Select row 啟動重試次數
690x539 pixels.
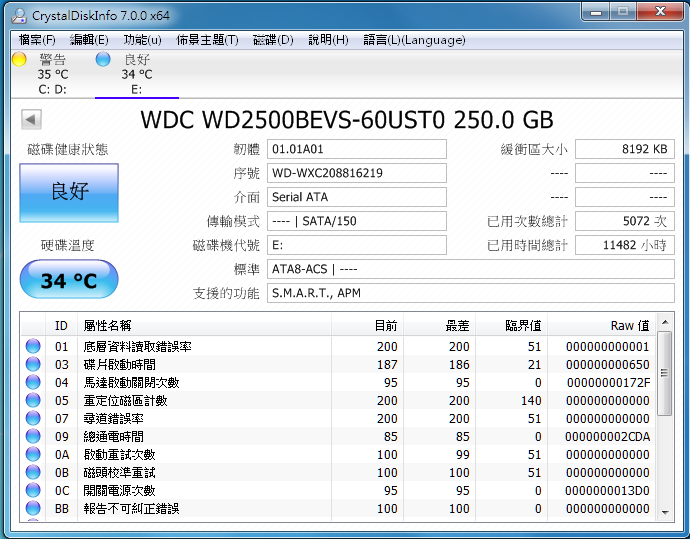[339, 455]
